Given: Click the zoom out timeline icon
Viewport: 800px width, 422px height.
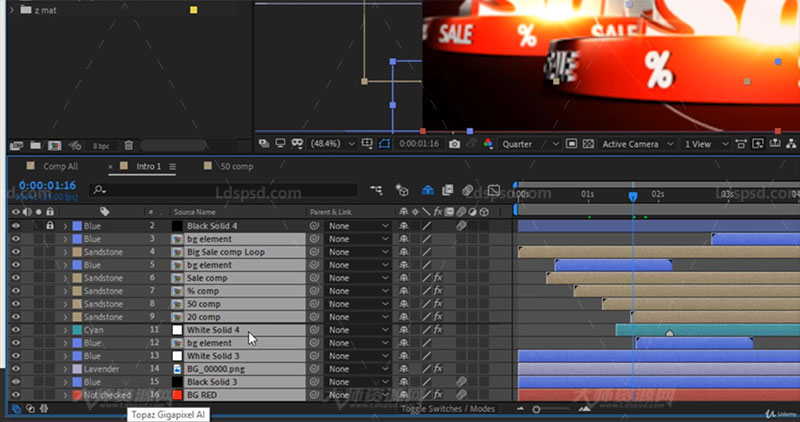Looking at the screenshot, I should (520, 409).
